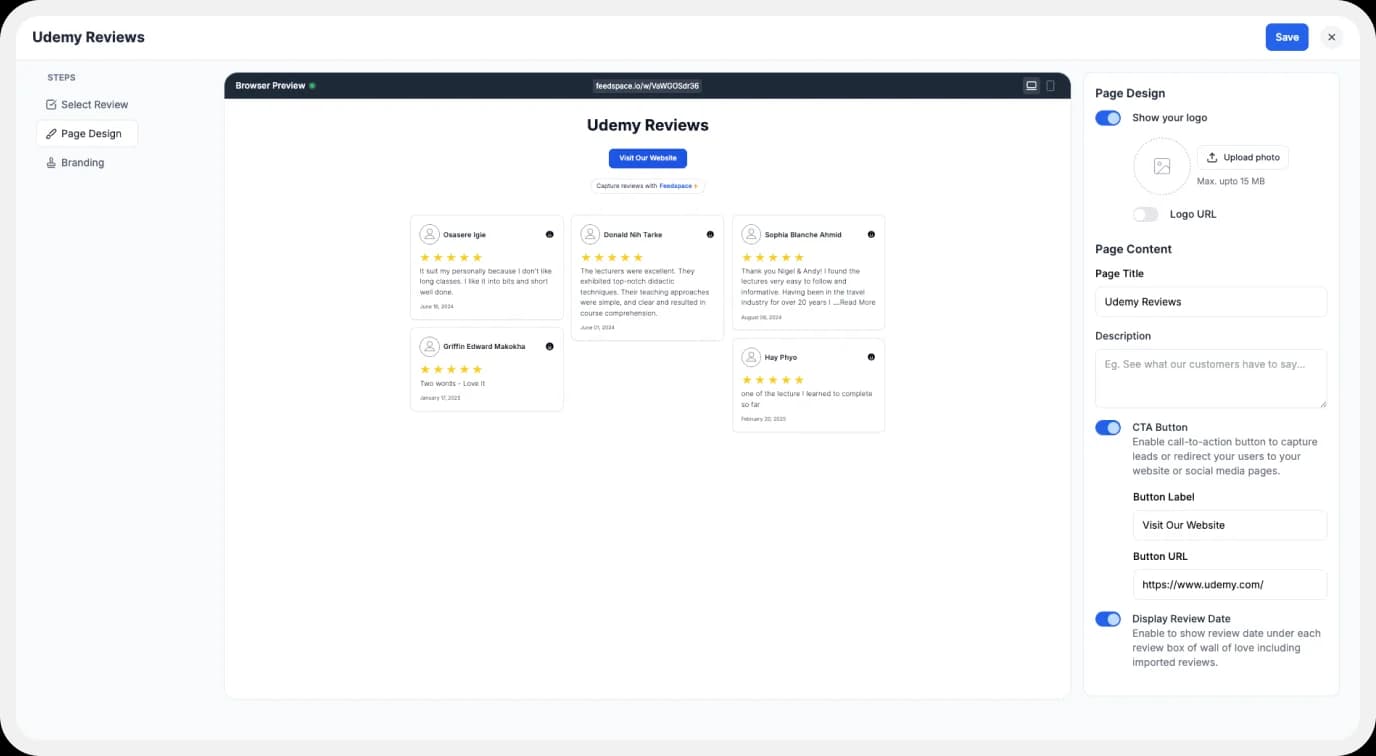
Task: Click Griffin Edward Makokha's avatar icon
Action: (x=429, y=347)
